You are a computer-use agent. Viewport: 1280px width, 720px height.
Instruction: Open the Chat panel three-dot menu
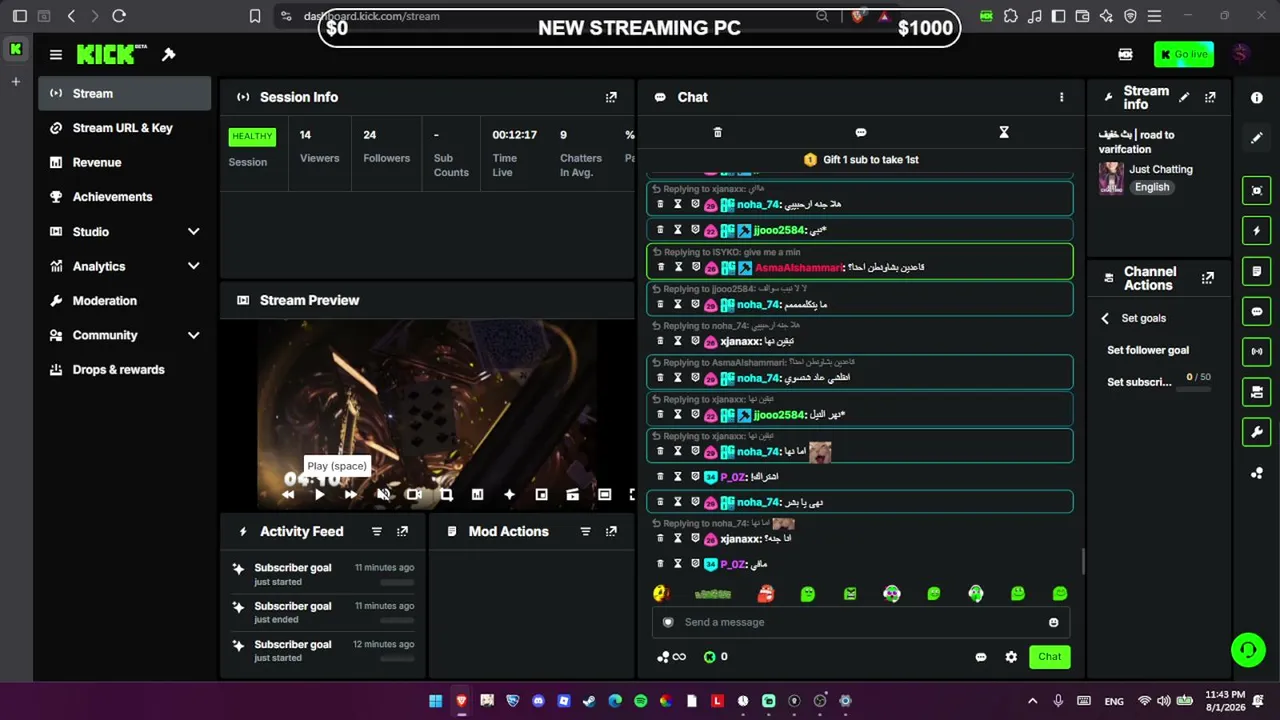coord(1061,97)
